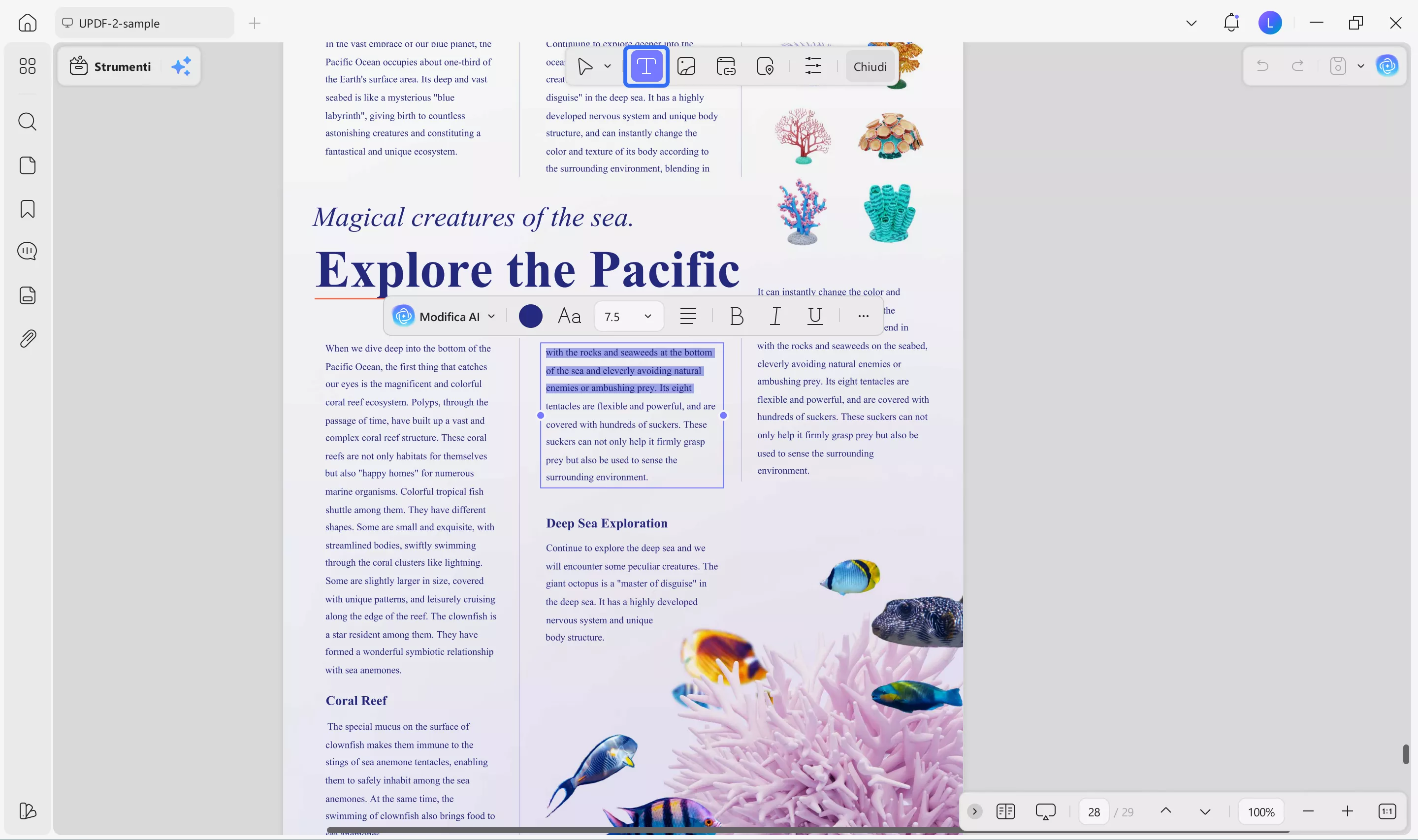Edit the page number input showing 28
Screen dimensions: 1418x840
point(1094,811)
